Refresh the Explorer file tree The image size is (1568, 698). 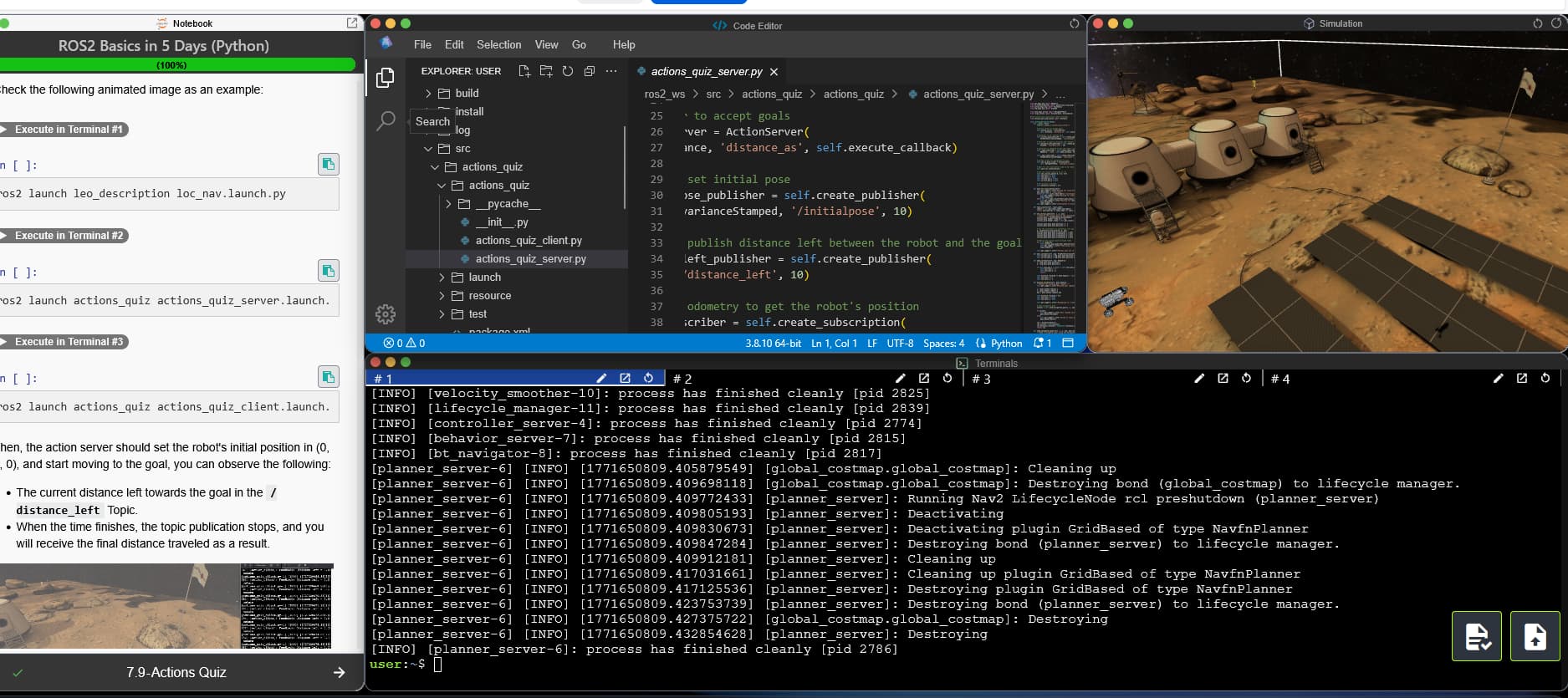[568, 71]
